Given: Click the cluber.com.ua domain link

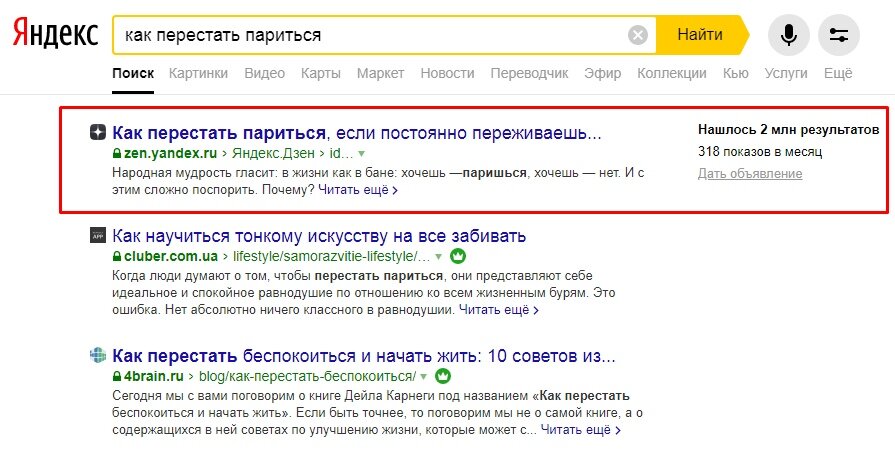Looking at the screenshot, I should (171, 256).
